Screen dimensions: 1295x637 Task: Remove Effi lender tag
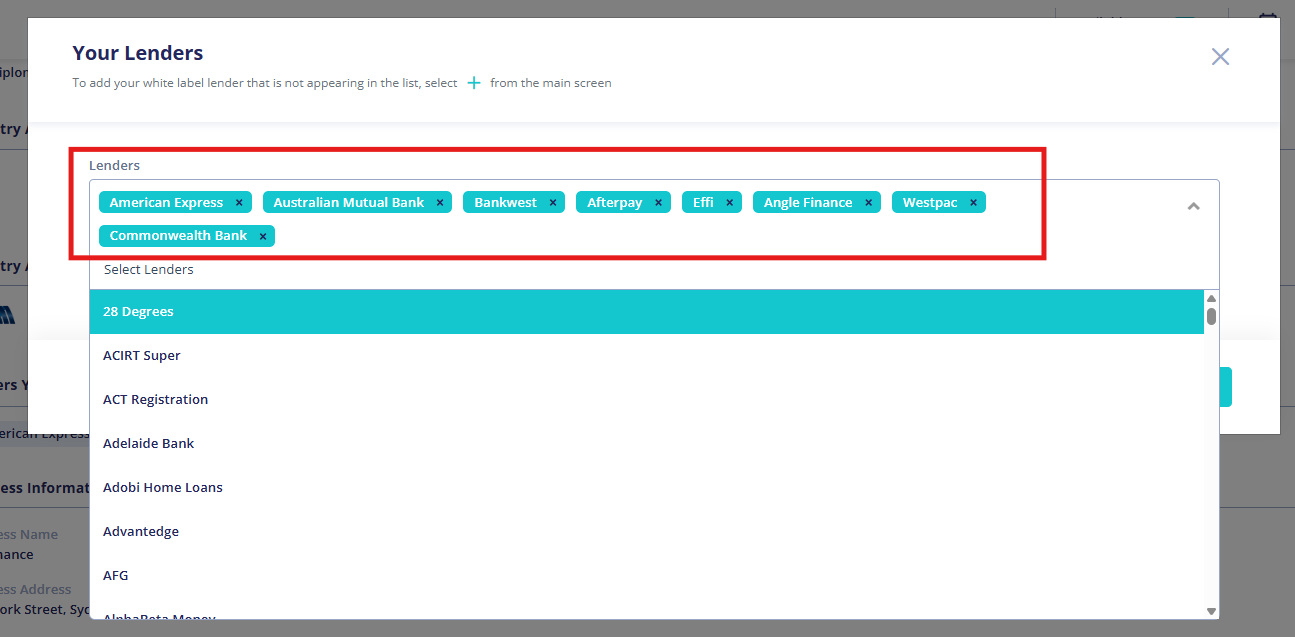[730, 203]
